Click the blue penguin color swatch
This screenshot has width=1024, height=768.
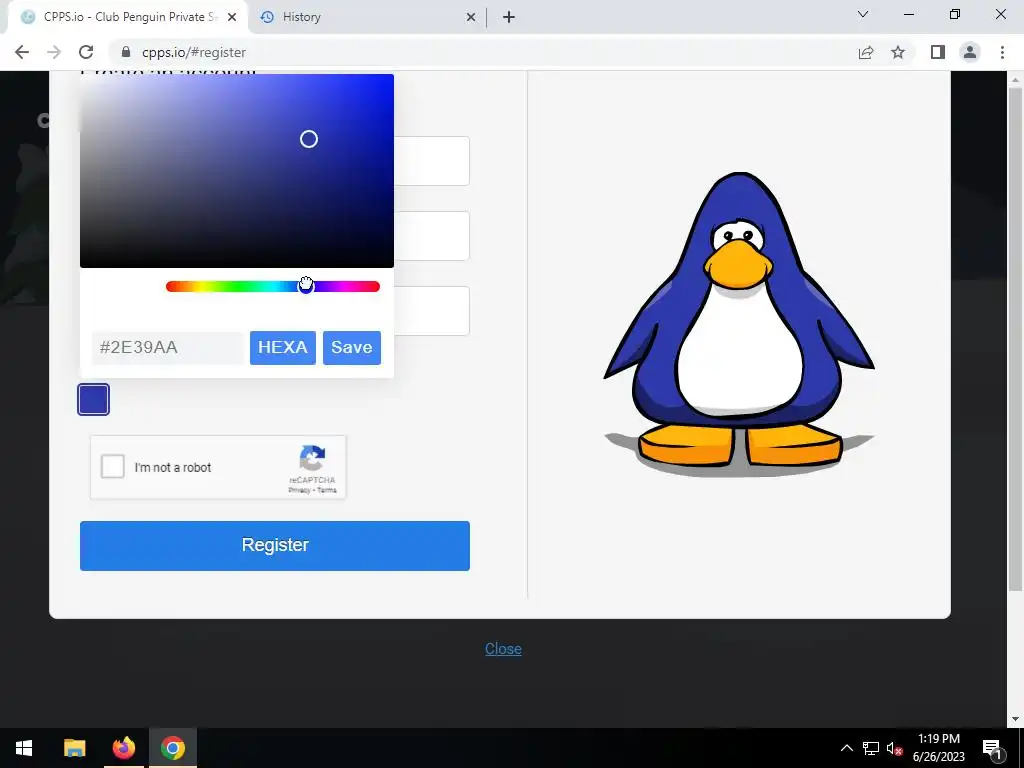click(93, 400)
